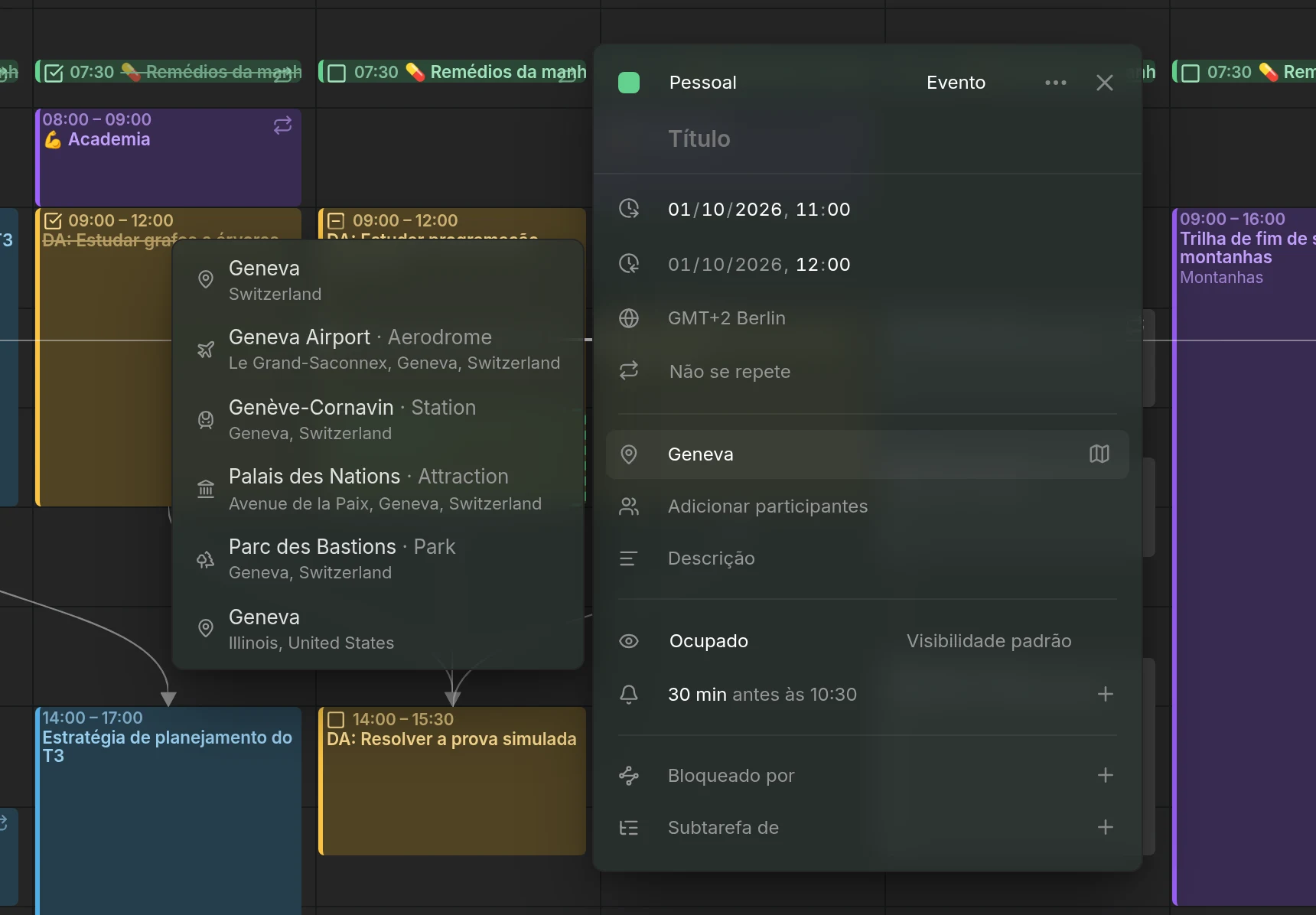
Task: Change the GMT+2 Berlin time zone
Action: 726,318
